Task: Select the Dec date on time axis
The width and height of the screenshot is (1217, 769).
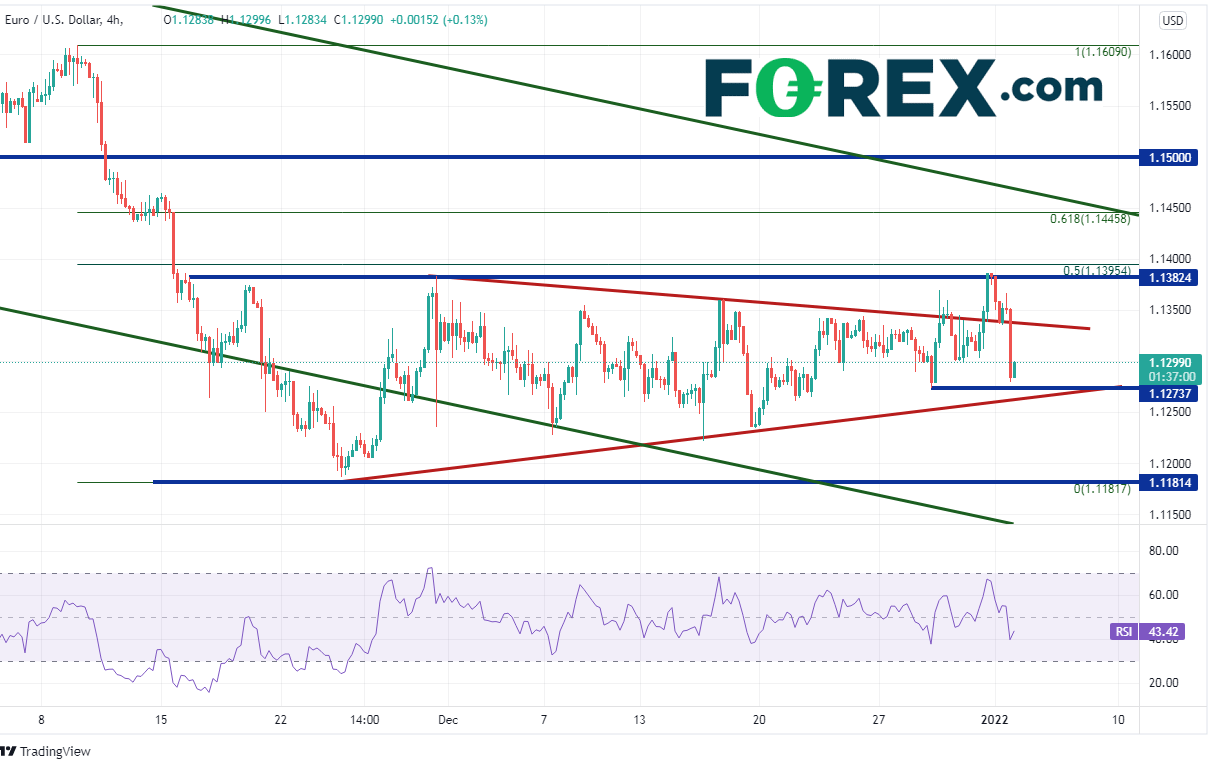Action: click(x=448, y=720)
